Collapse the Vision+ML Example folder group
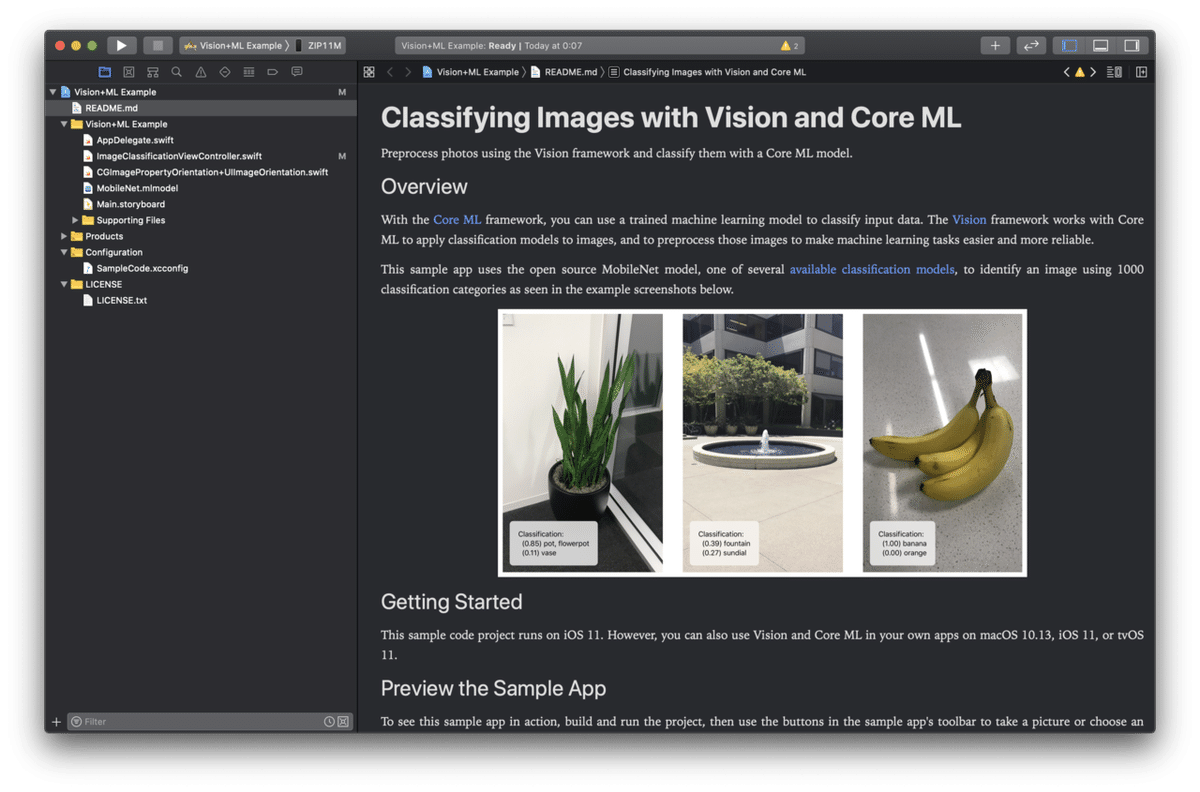The height and width of the screenshot is (792, 1200). pos(64,124)
